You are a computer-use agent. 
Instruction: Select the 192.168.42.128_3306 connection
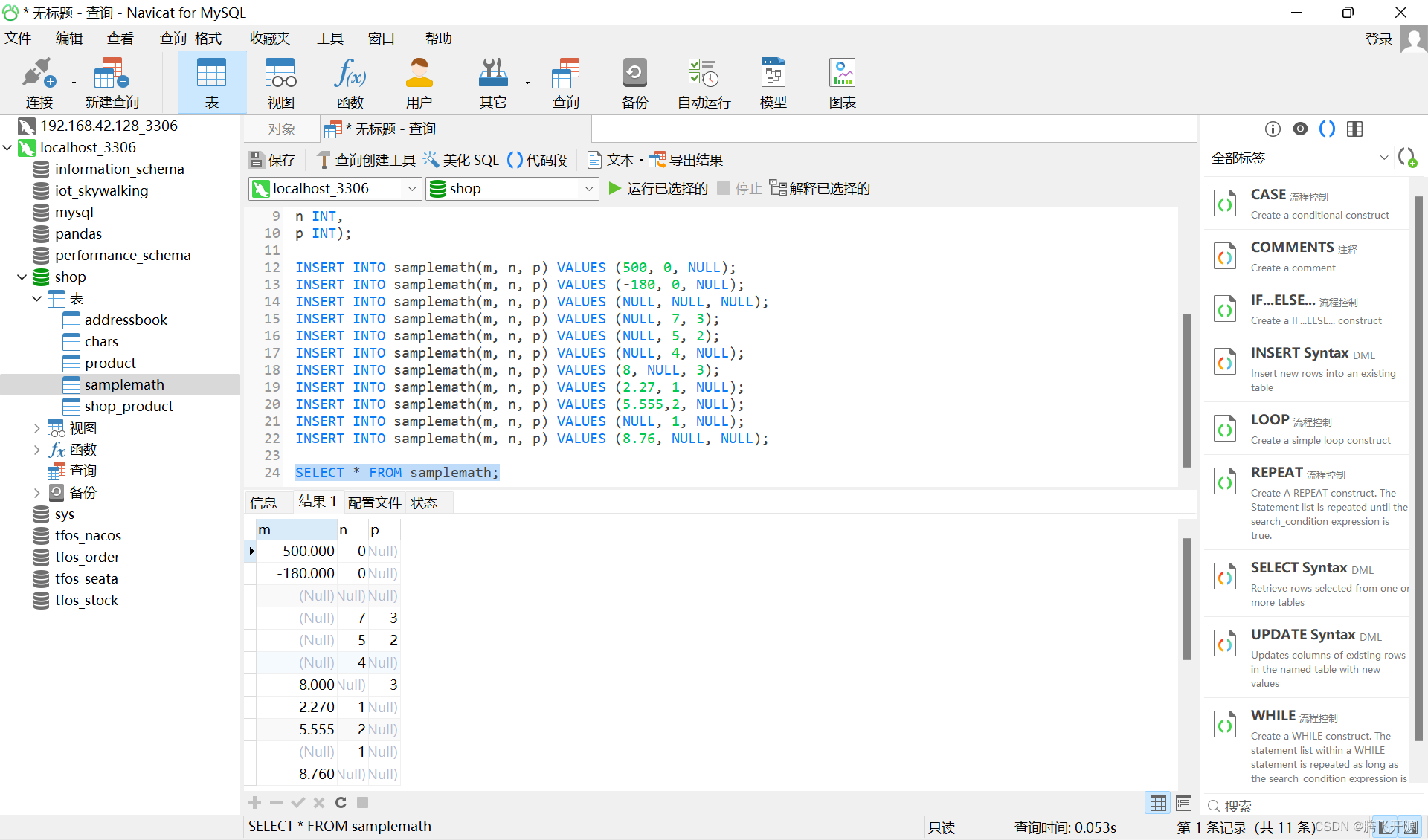(x=109, y=126)
